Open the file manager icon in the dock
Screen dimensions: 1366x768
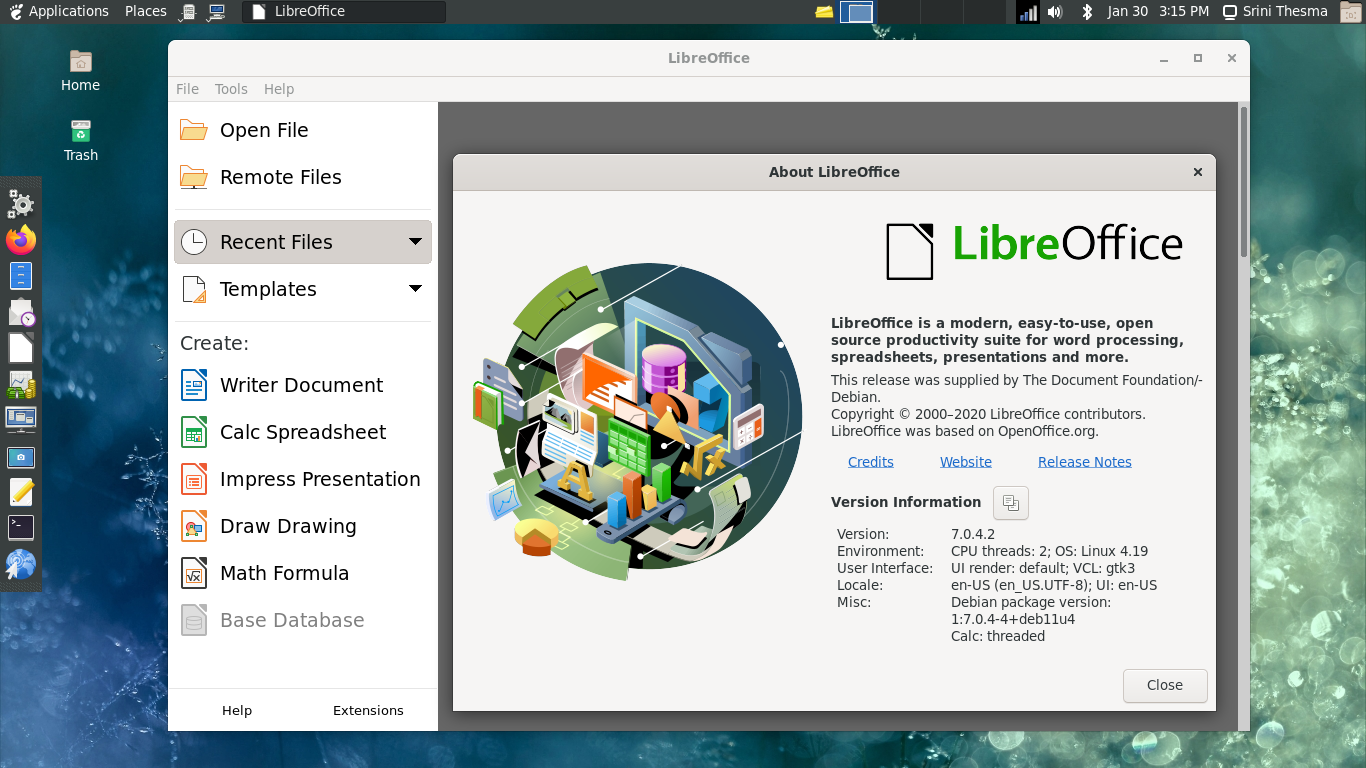20,276
